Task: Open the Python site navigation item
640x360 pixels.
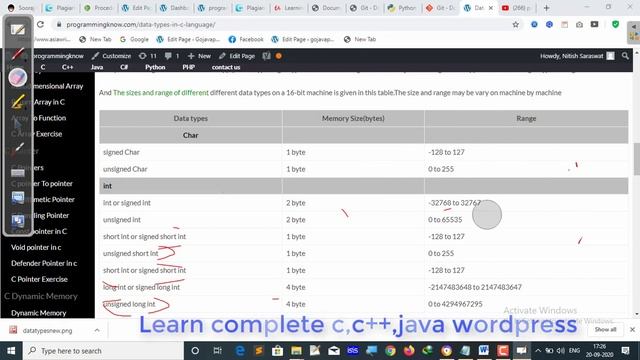Action: pyautogui.click(x=155, y=67)
